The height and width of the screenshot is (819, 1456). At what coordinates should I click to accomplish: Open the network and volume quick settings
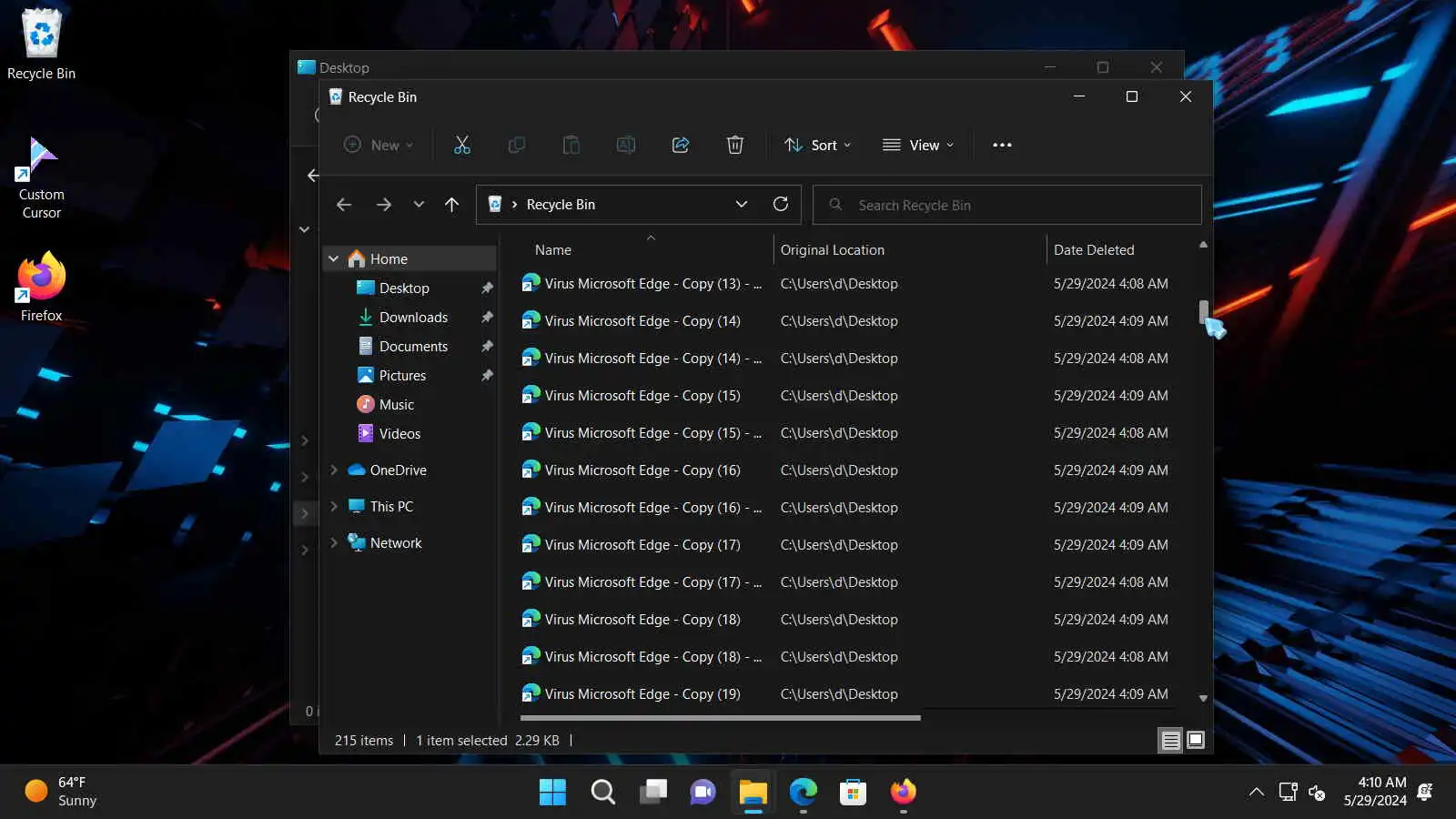(x=1302, y=792)
